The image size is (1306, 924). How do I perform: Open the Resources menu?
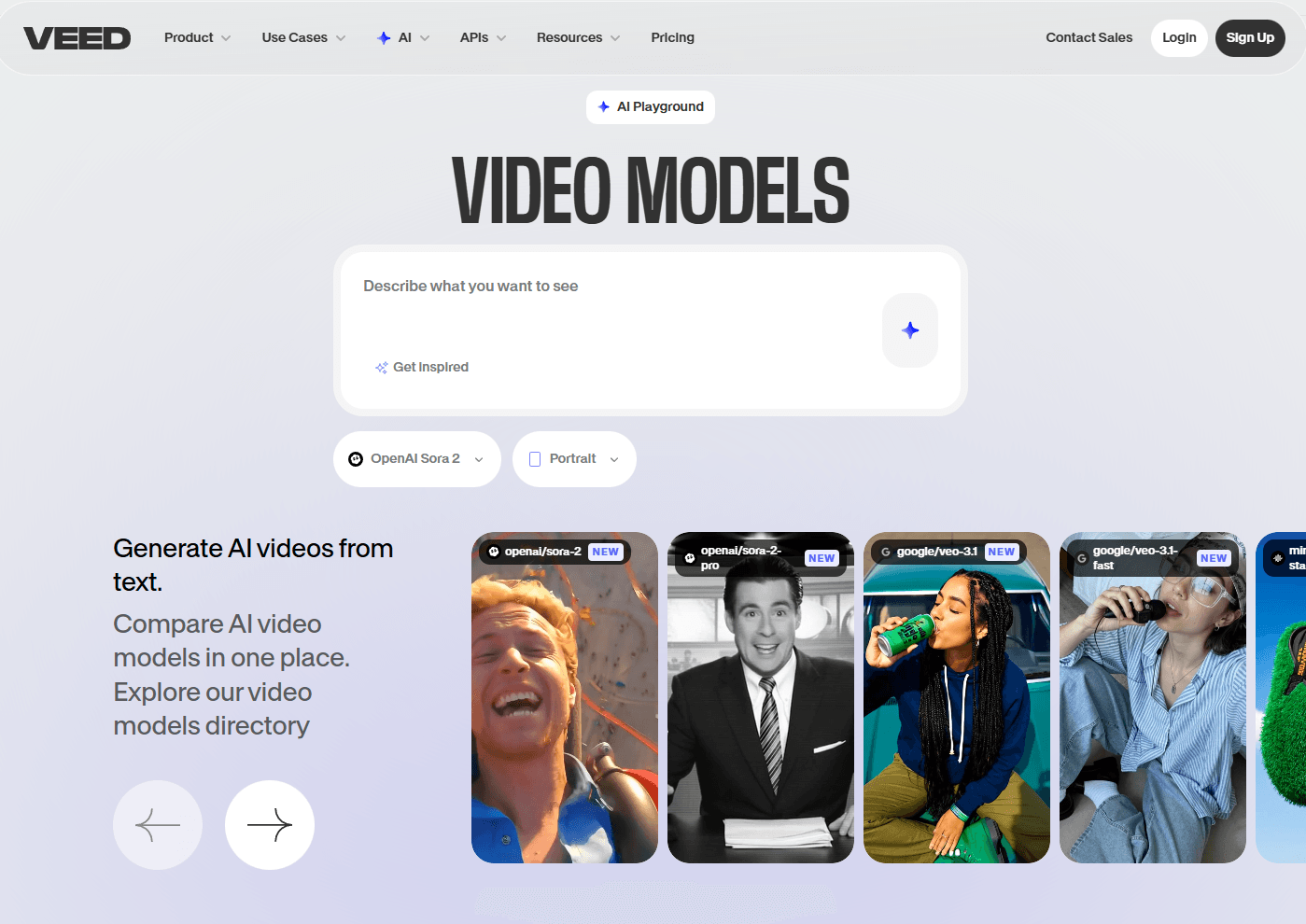coord(578,38)
